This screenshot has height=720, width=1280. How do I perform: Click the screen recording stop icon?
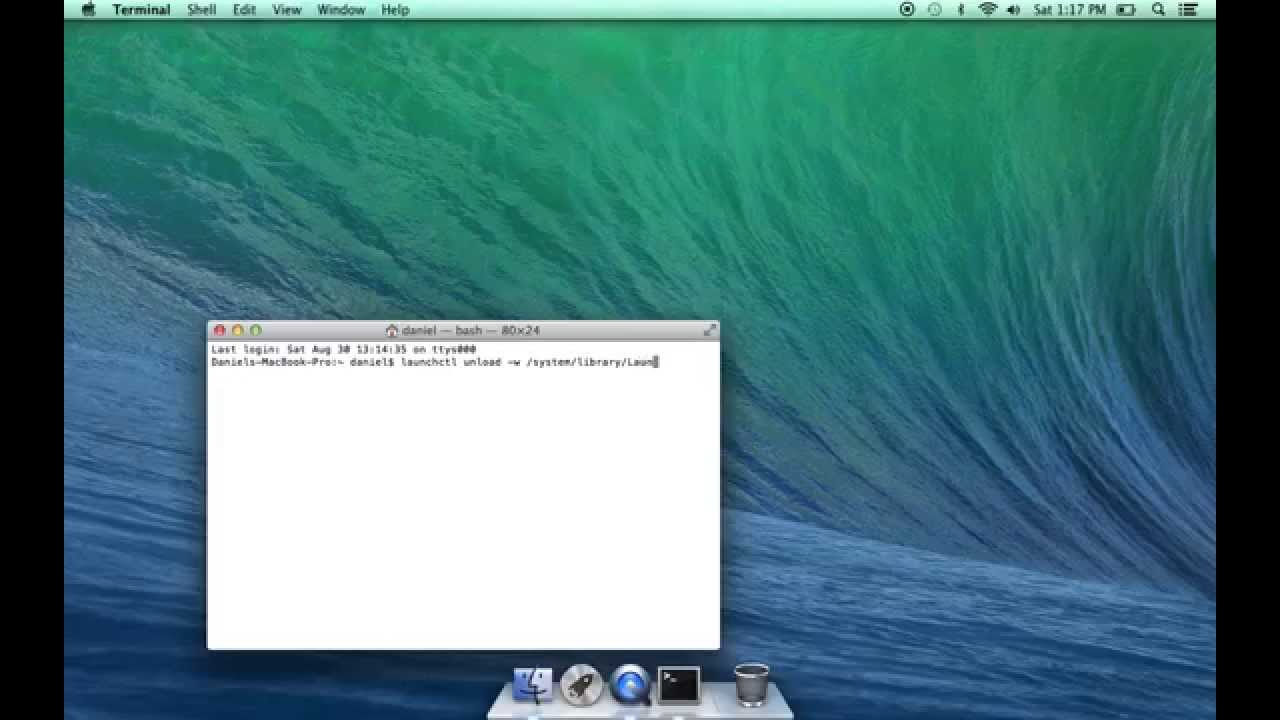[x=907, y=10]
